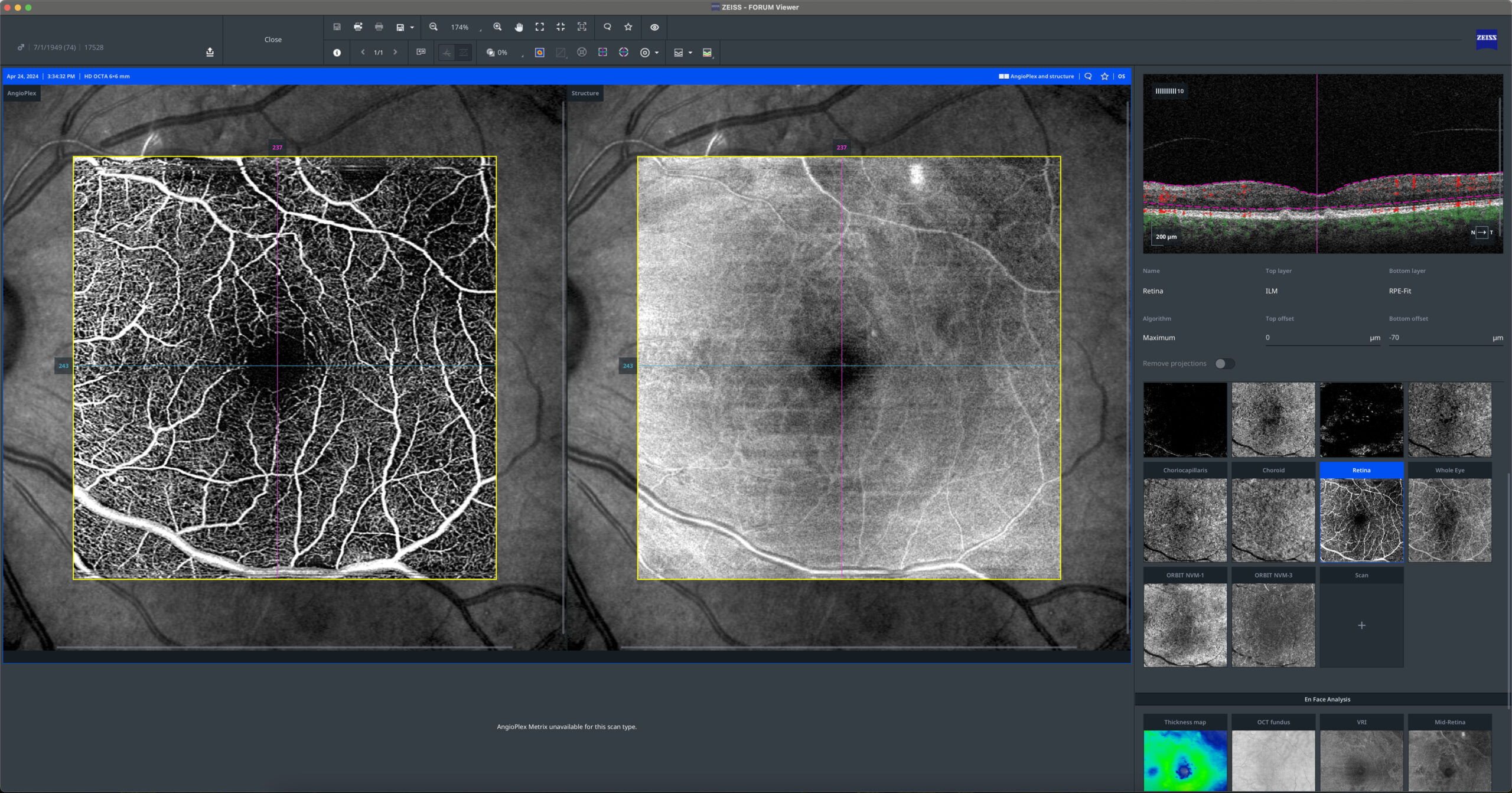Toggle the eye visibility icon in toolbar
1512x793 pixels.
point(654,27)
